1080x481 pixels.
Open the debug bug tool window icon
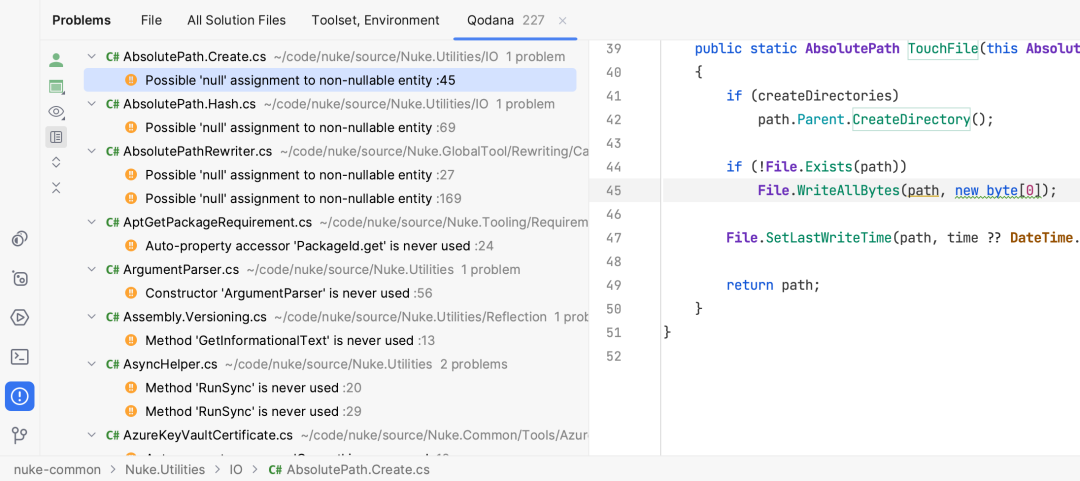click(20, 278)
